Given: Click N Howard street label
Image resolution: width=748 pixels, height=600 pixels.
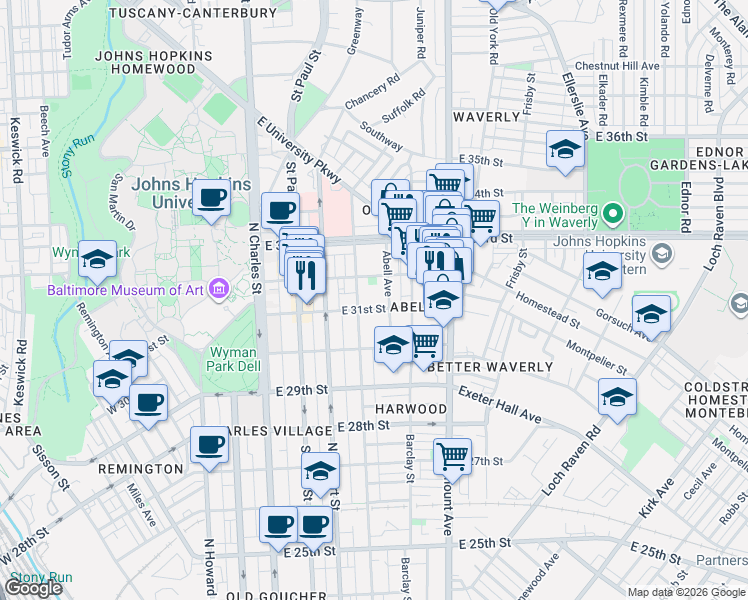Looking at the screenshot, I should point(209,567).
